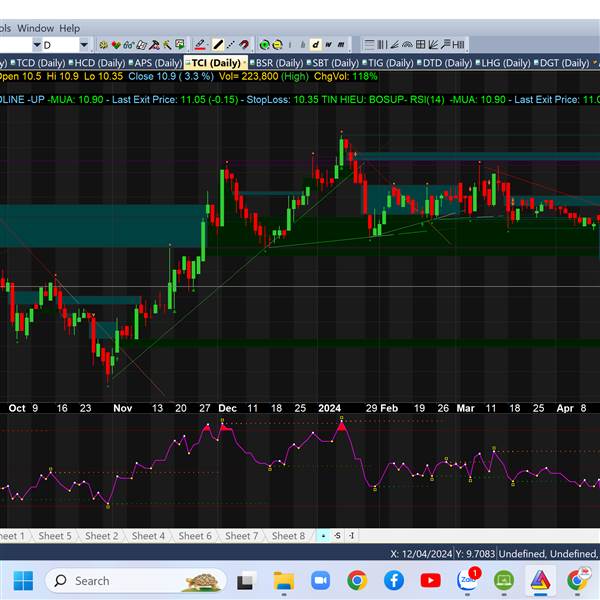Viewport: 600px width, 600px height.
Task: Click the 'Y: 9.7083' status bar value
Action: tap(475, 554)
